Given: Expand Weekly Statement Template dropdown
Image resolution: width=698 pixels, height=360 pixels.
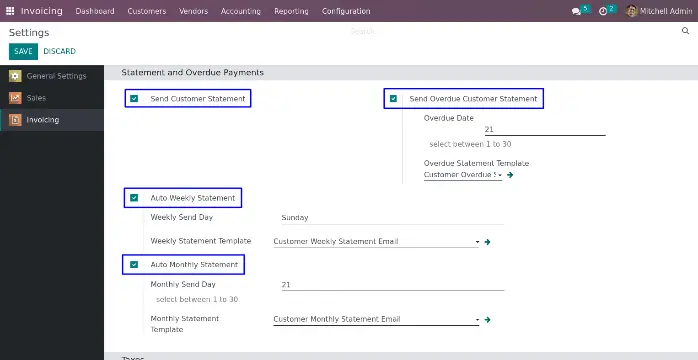Looking at the screenshot, I should pos(376,242).
